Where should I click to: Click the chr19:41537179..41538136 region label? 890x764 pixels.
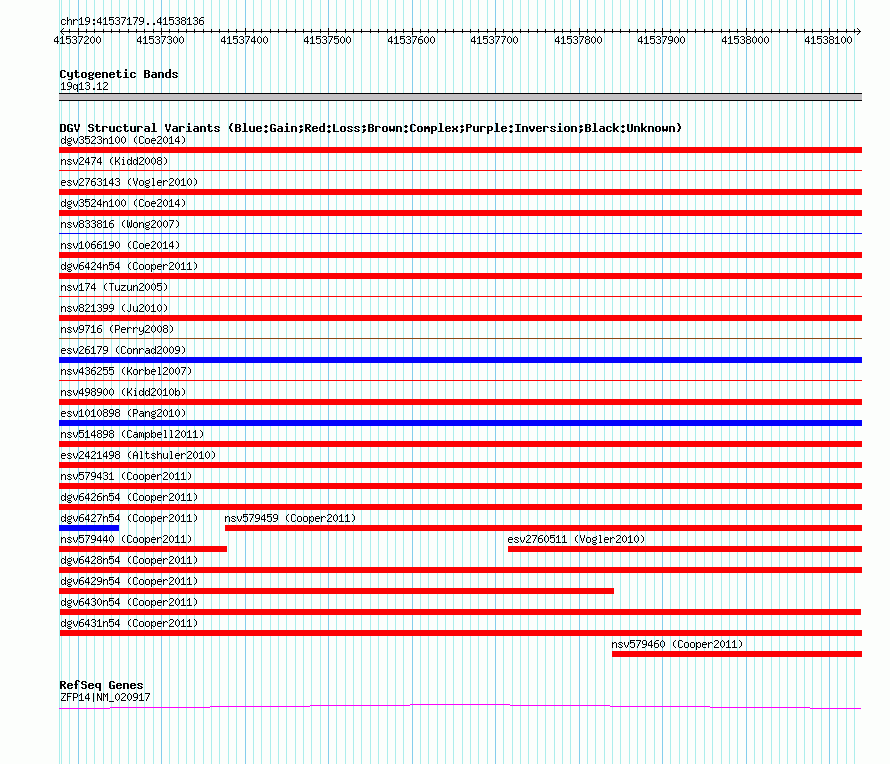point(132,21)
